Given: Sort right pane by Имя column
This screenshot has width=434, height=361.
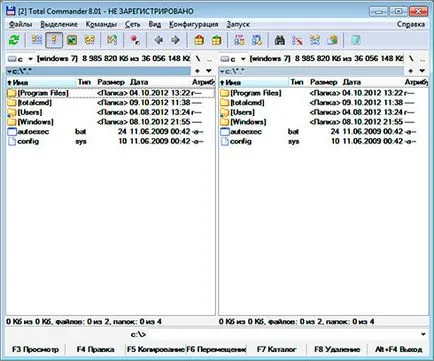Looking at the screenshot, I should (x=254, y=82).
